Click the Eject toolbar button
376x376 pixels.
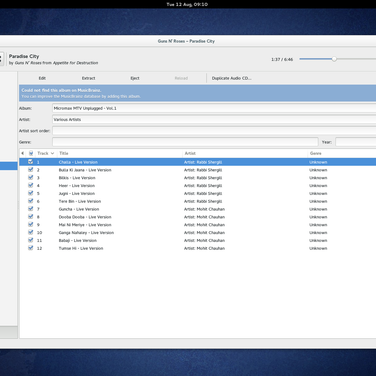tap(135, 78)
